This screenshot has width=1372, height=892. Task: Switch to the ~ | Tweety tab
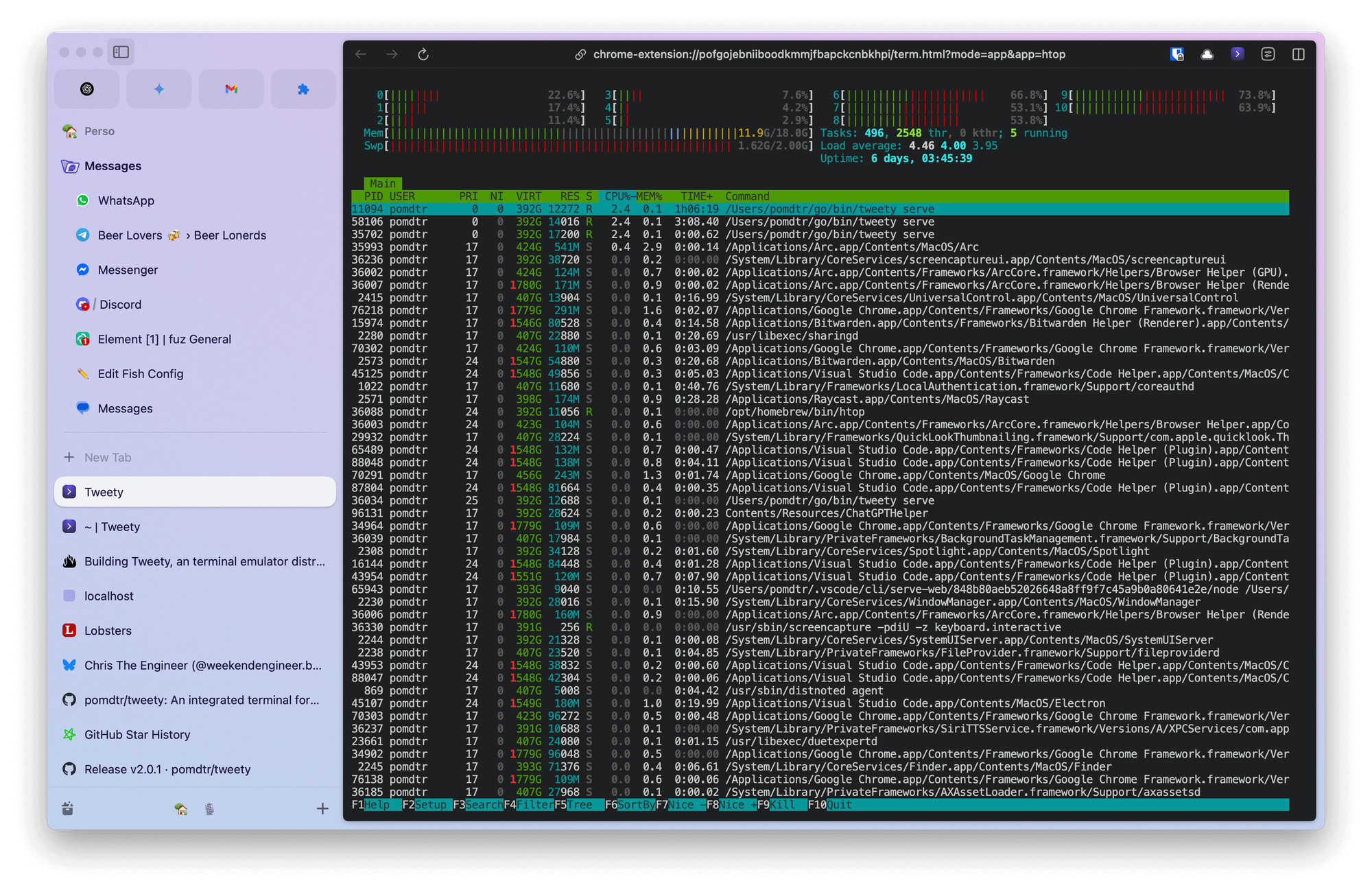(195, 527)
